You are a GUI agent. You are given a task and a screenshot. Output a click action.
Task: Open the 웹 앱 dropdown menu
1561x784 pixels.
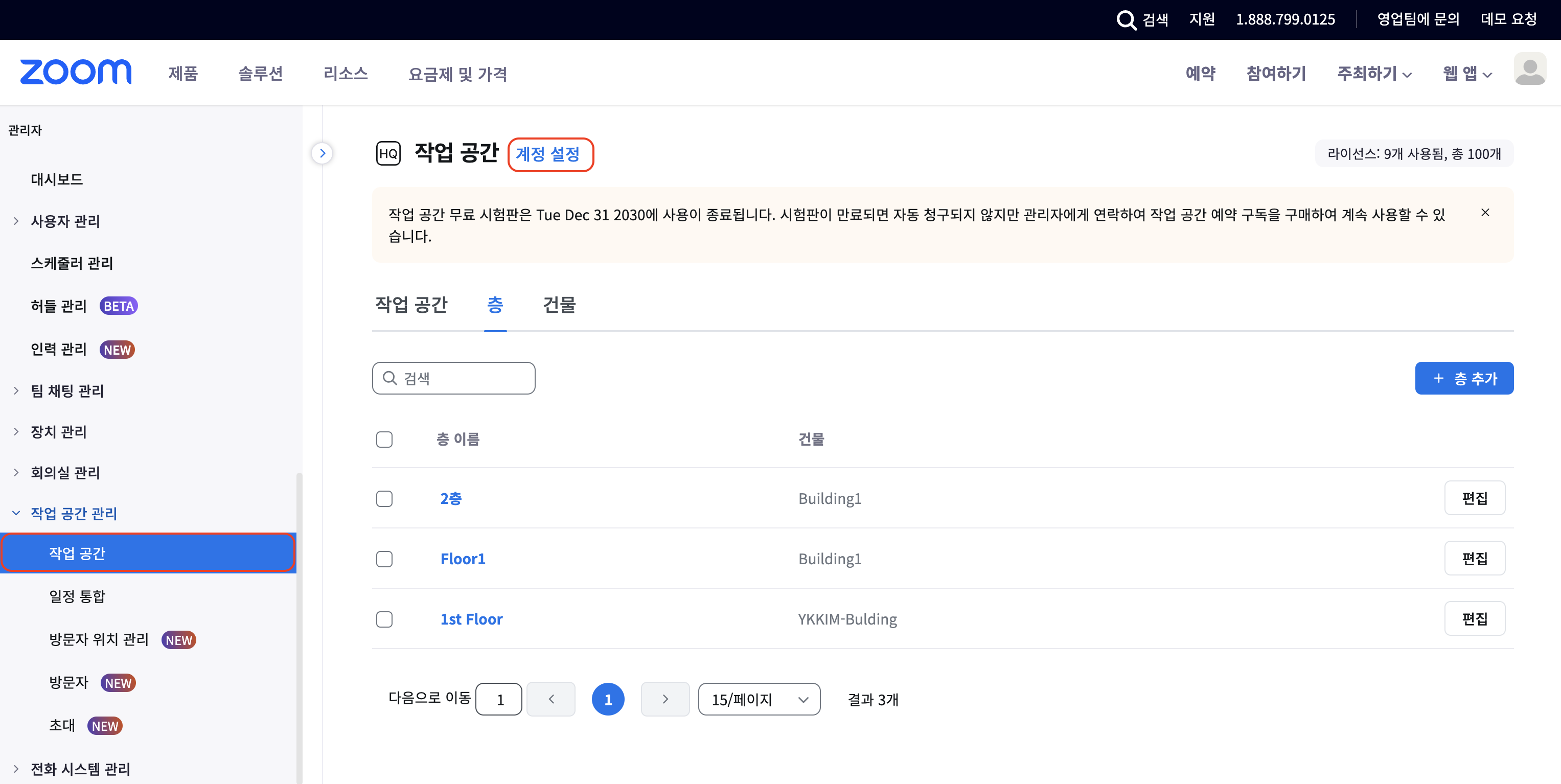pyautogui.click(x=1467, y=73)
